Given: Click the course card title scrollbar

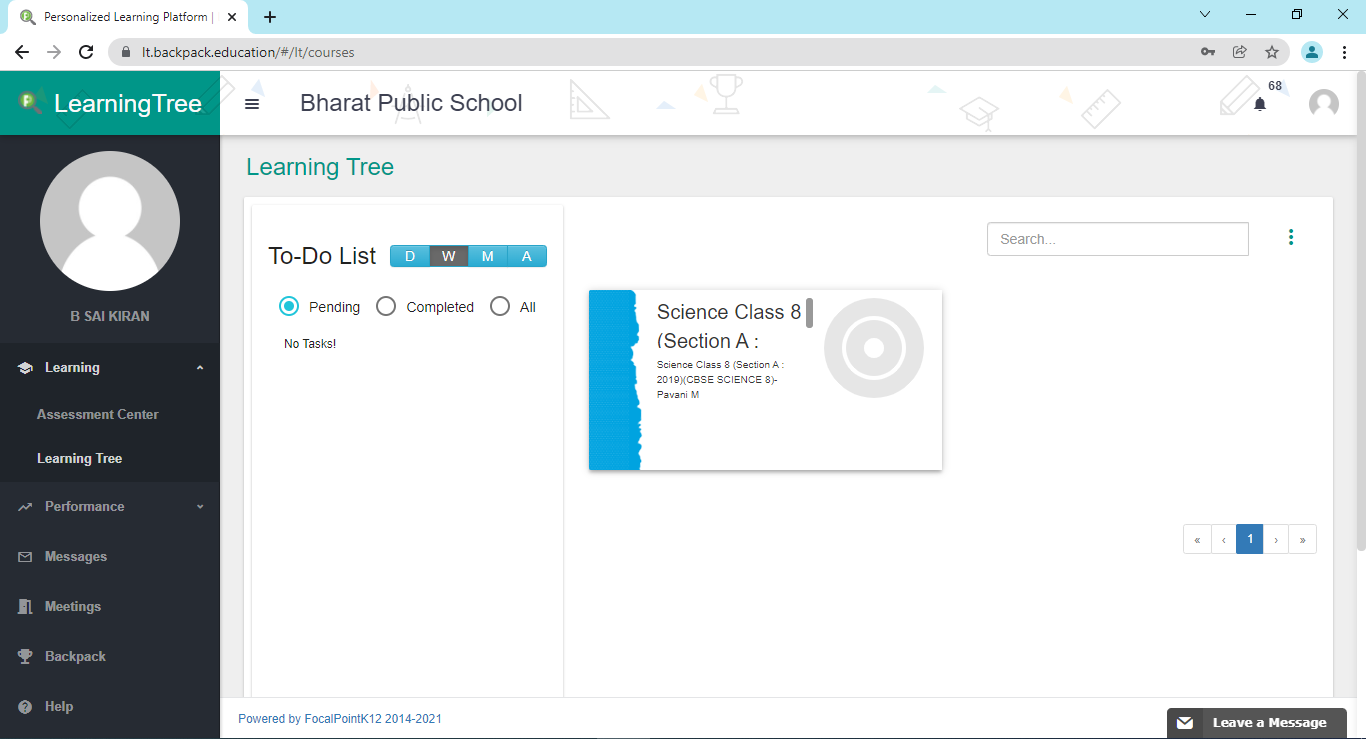Looking at the screenshot, I should (x=809, y=313).
